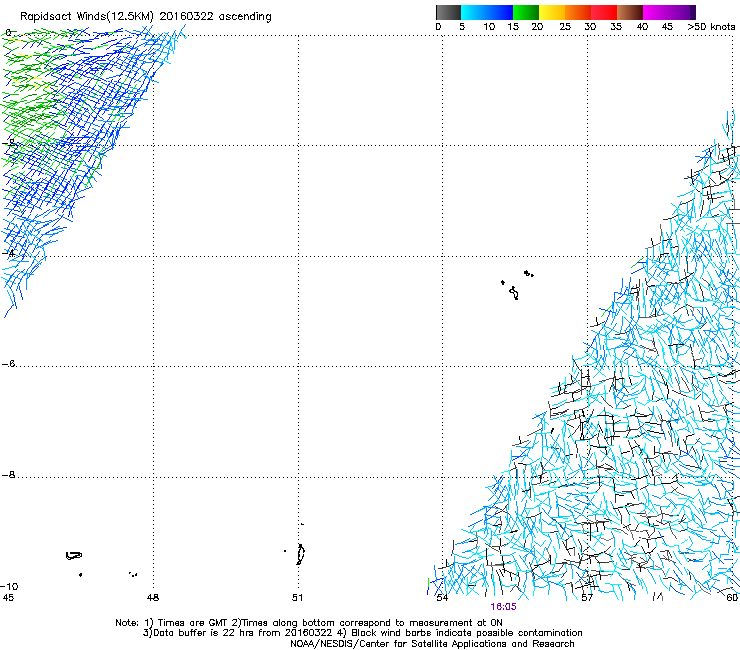Click longitude label '45' on bottom axis
Image resolution: width=740 pixels, height=650 pixels.
tap(8, 598)
